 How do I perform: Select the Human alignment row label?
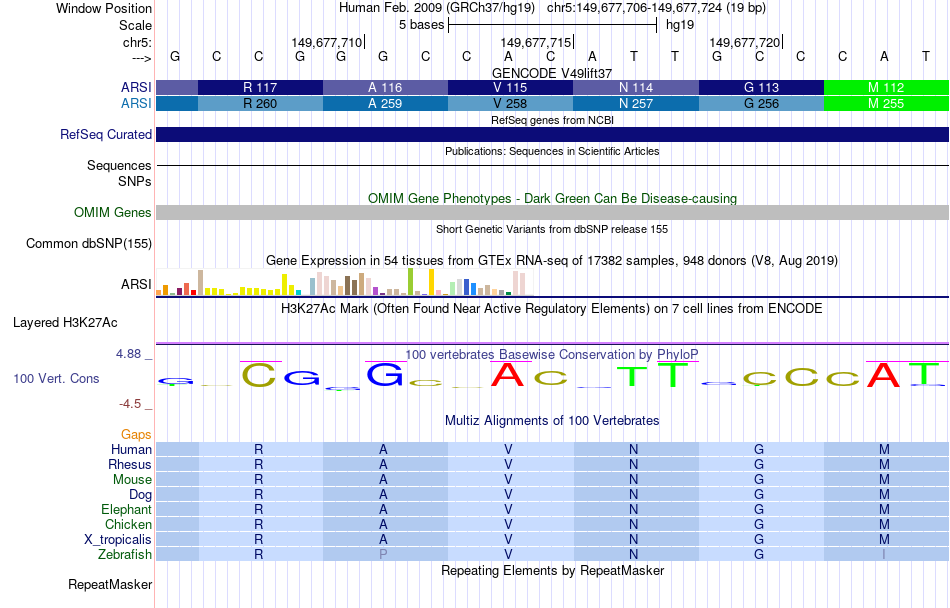pyautogui.click(x=131, y=449)
